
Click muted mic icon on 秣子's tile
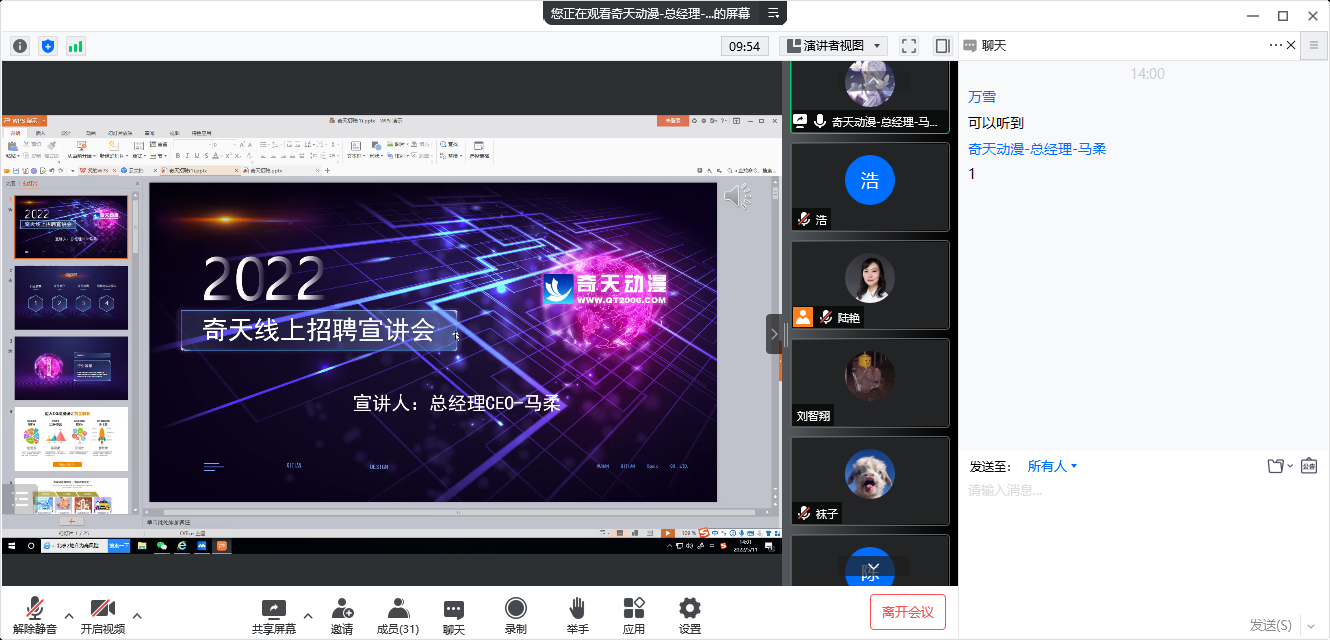(803, 513)
